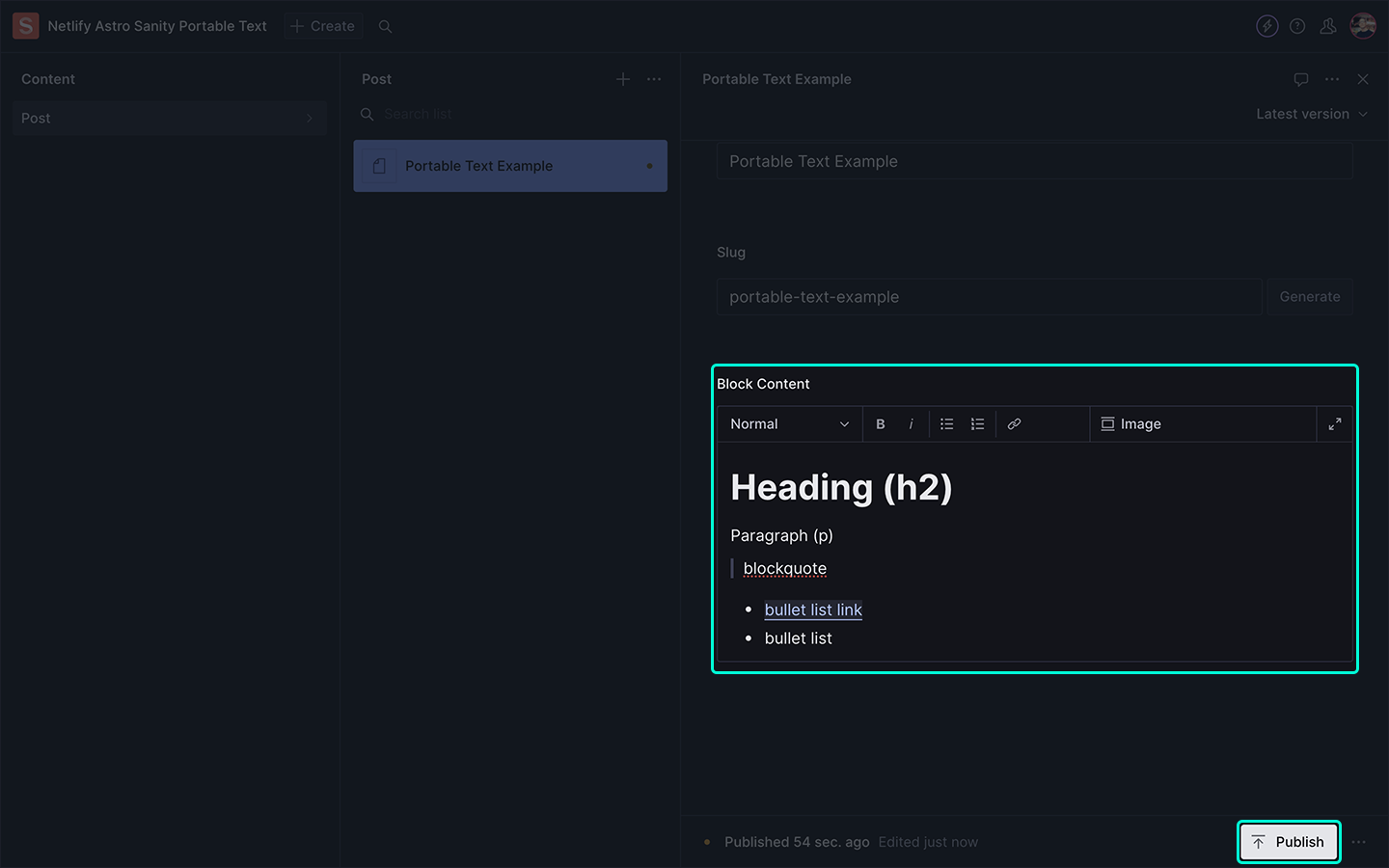This screenshot has height=868, width=1389.
Task: Click the blockquote text
Action: [x=785, y=568]
